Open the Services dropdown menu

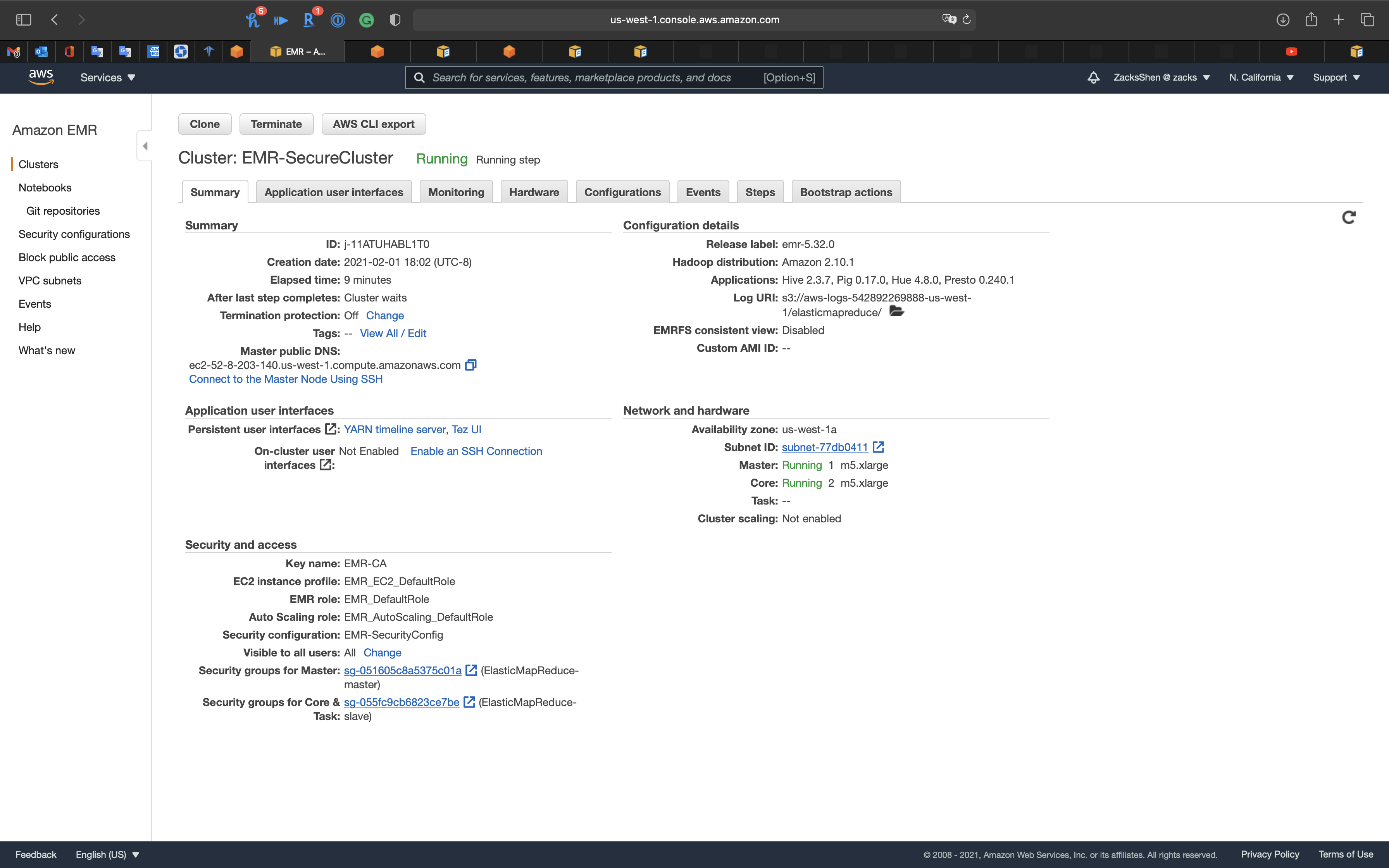[107, 77]
